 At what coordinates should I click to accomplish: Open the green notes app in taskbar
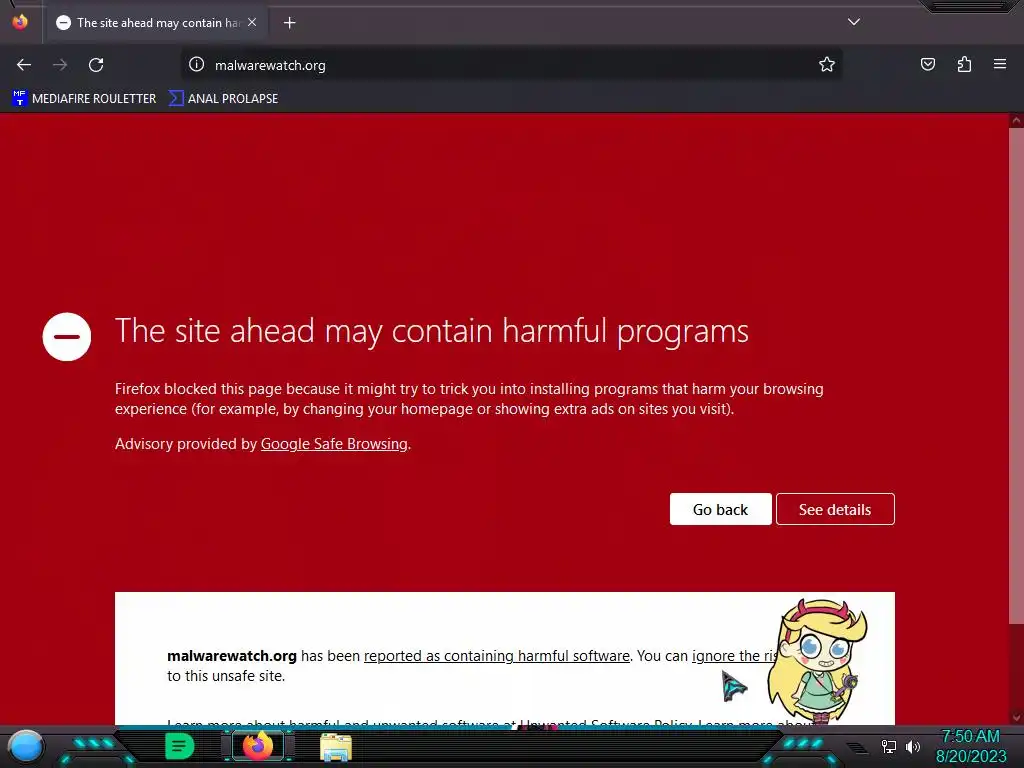(x=179, y=746)
